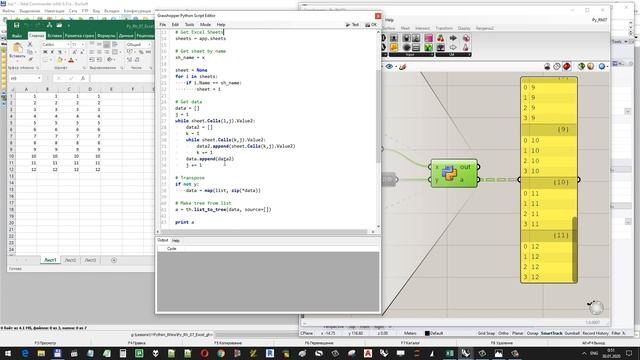Screen dimensions: 640x360
Task: Open the Excel File tab
Action: (x=17, y=36)
